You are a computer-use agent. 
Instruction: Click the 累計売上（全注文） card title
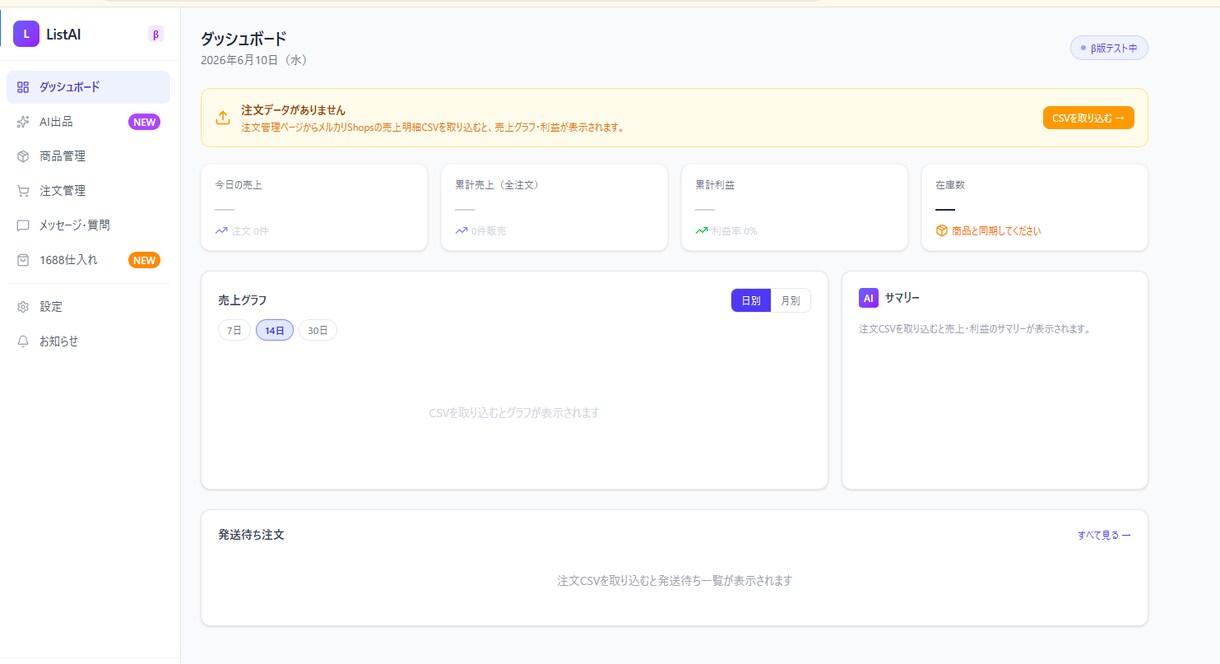tap(497, 185)
